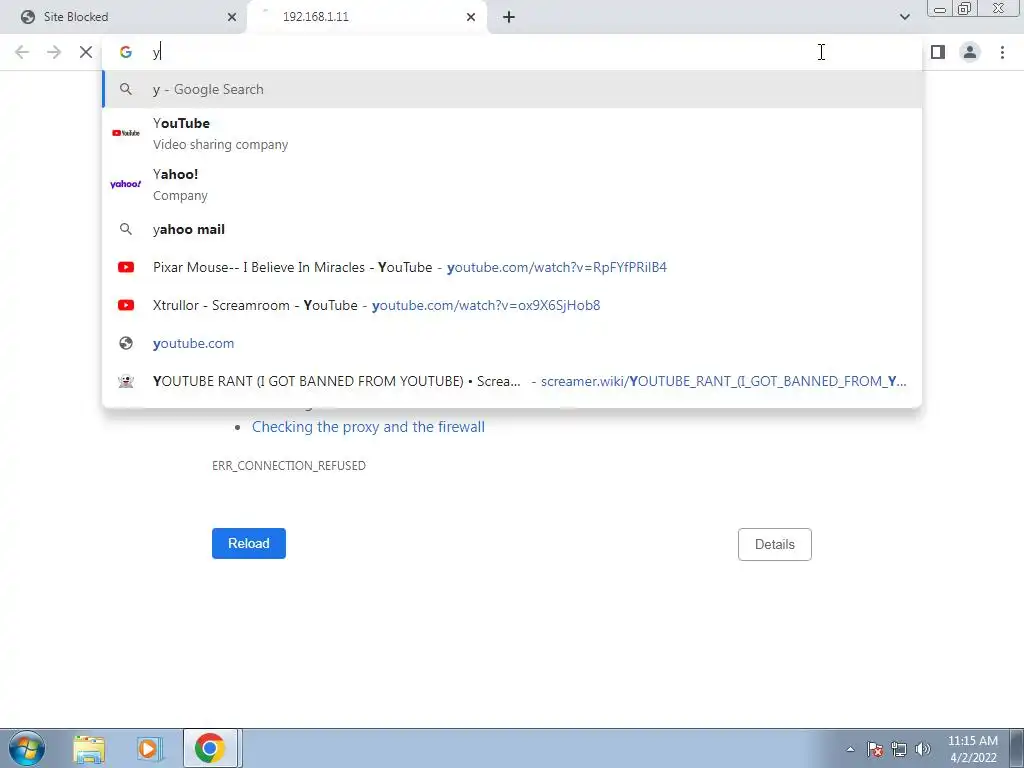The image size is (1024, 768).
Task: Open the Chrome profile avatar
Action: pos(970,52)
